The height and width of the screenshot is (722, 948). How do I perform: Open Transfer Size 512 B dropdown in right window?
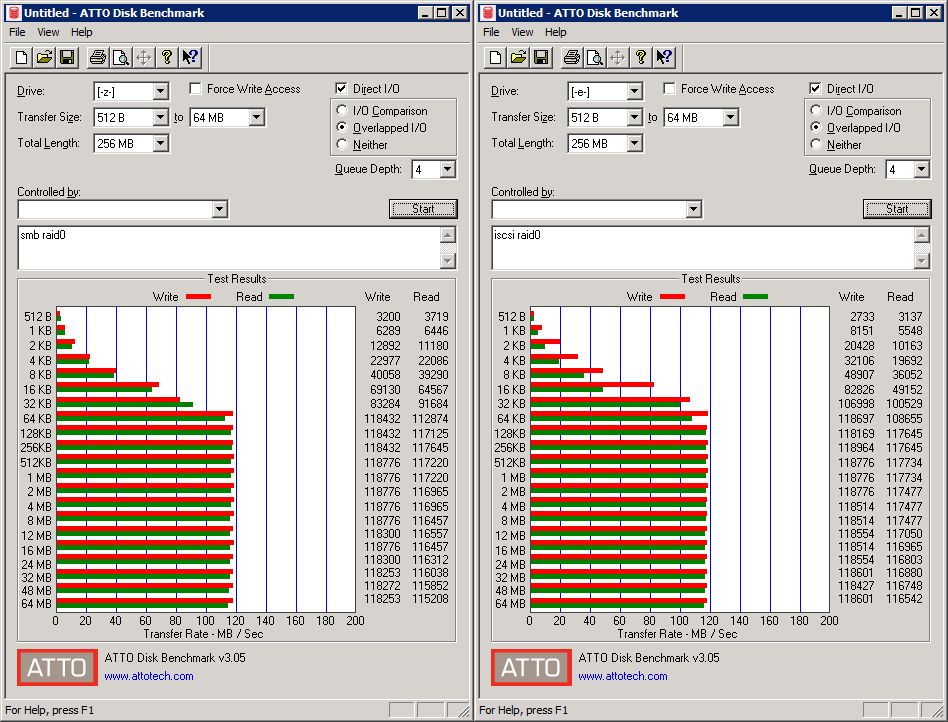634,117
